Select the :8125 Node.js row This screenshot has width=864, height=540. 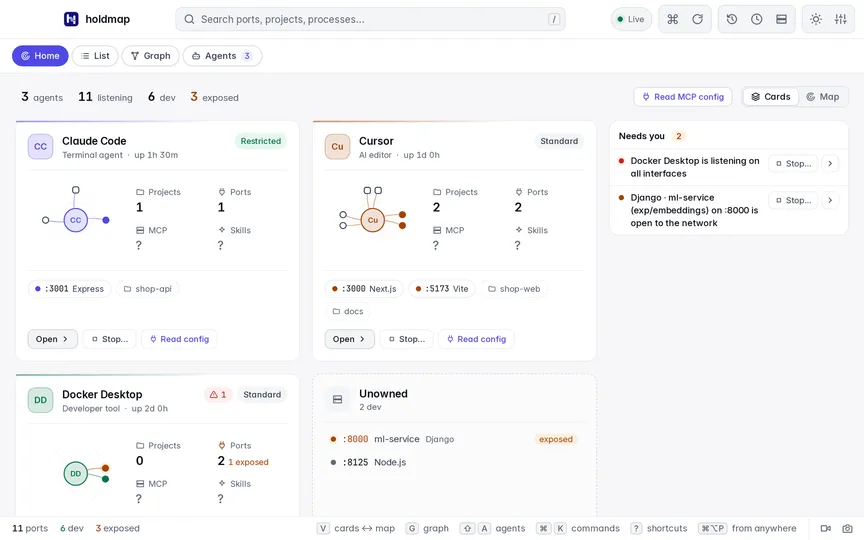(x=454, y=462)
